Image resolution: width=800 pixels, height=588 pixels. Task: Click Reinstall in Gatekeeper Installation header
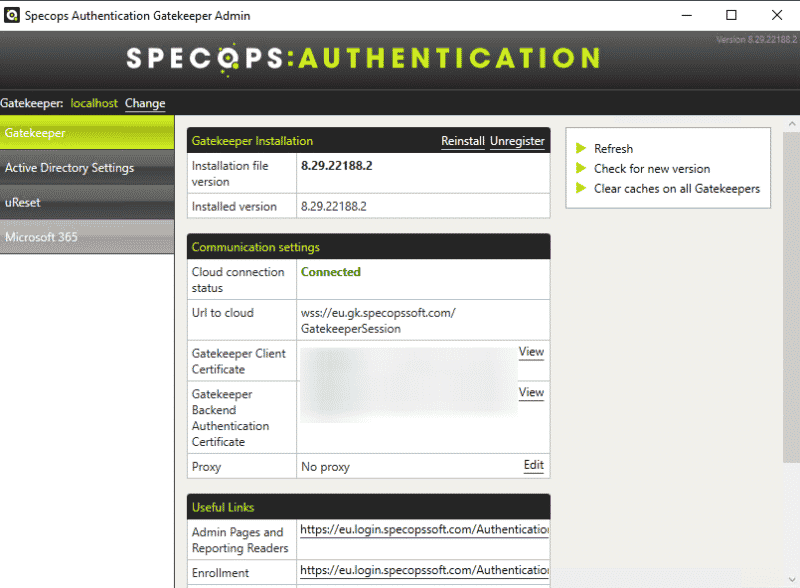[x=463, y=142]
